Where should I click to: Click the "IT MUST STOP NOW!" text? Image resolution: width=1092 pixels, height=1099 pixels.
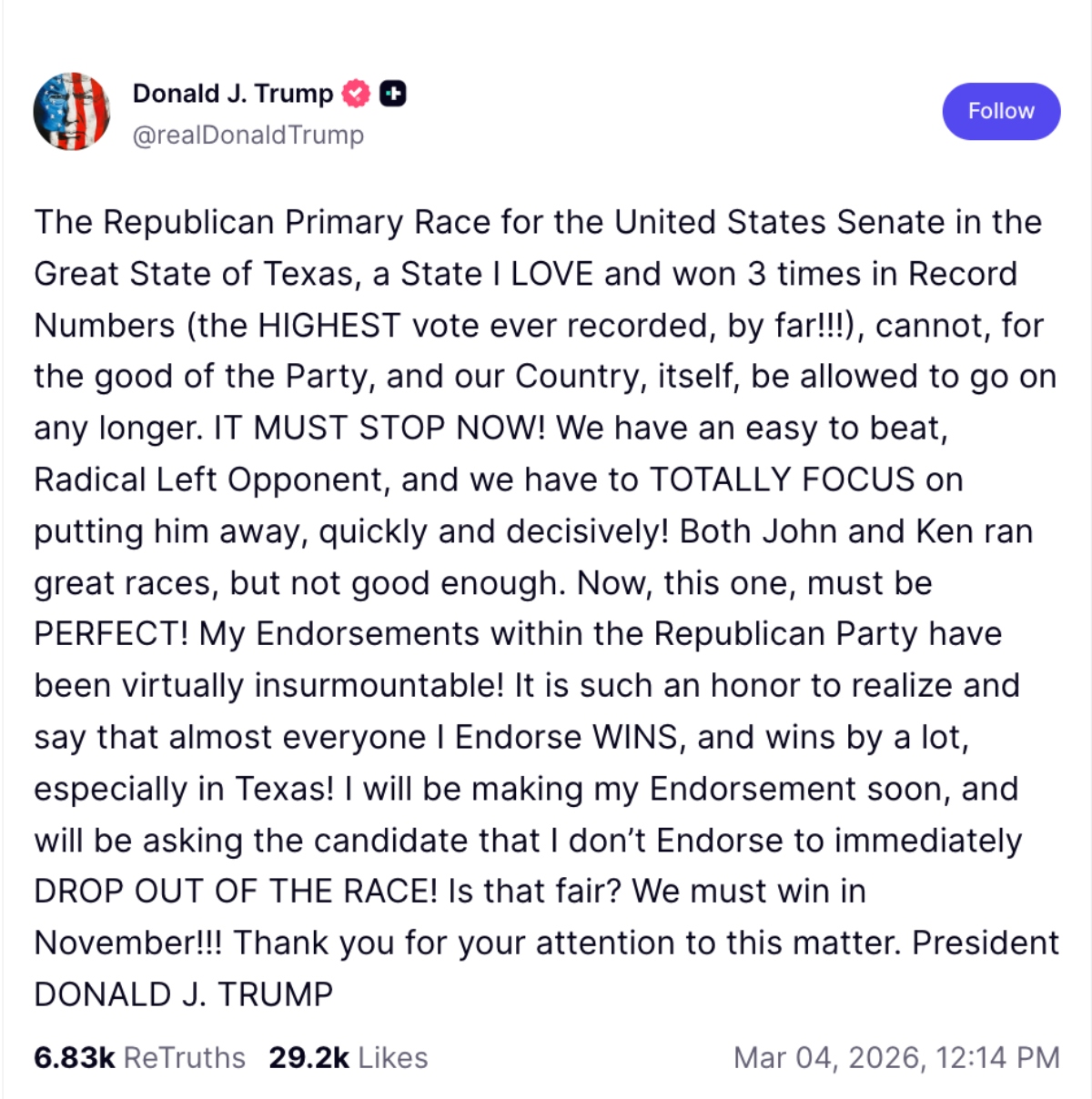click(x=379, y=428)
